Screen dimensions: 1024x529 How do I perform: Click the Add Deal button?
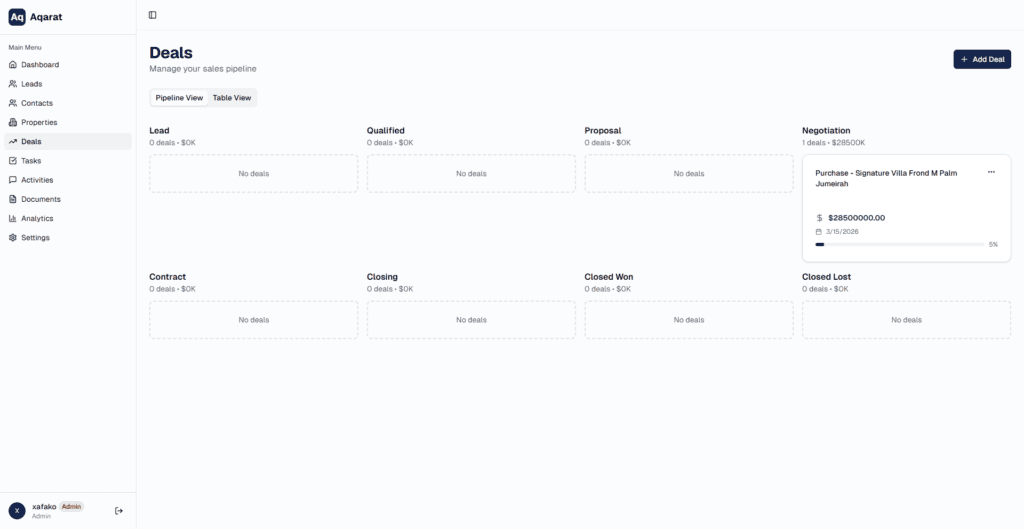tap(982, 60)
